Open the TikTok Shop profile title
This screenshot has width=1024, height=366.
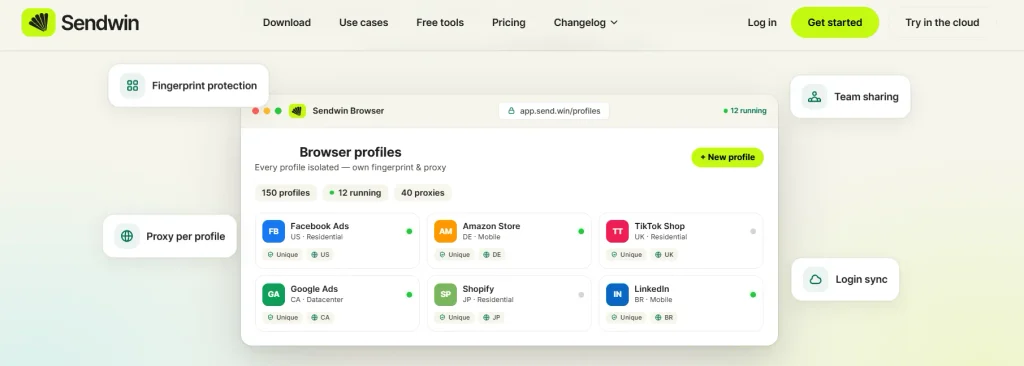pos(660,226)
